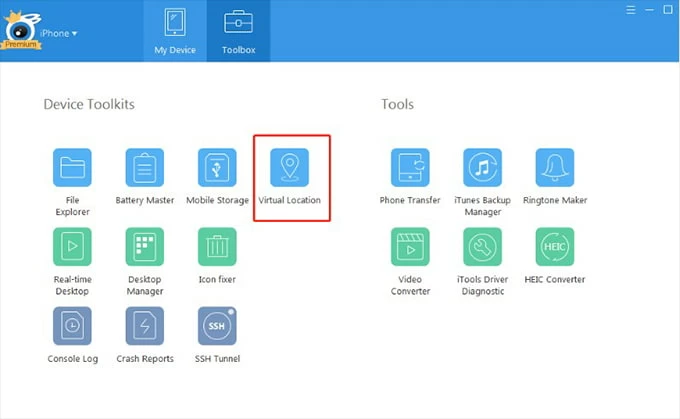The width and height of the screenshot is (680, 419).
Task: View the Console Log
Action: (72, 326)
